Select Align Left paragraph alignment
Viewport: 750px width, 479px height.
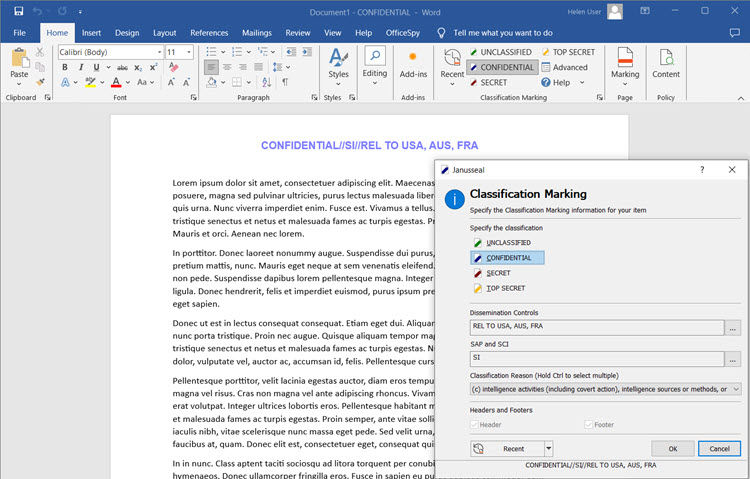(211, 67)
